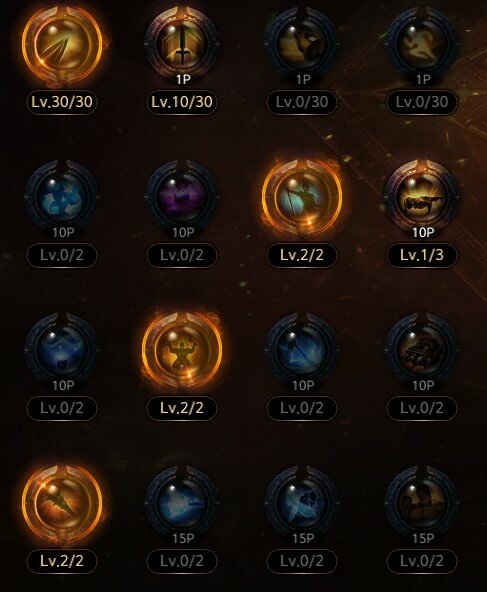Click the blue shield bash skill icon
The height and width of the screenshot is (592, 487).
(x=302, y=504)
